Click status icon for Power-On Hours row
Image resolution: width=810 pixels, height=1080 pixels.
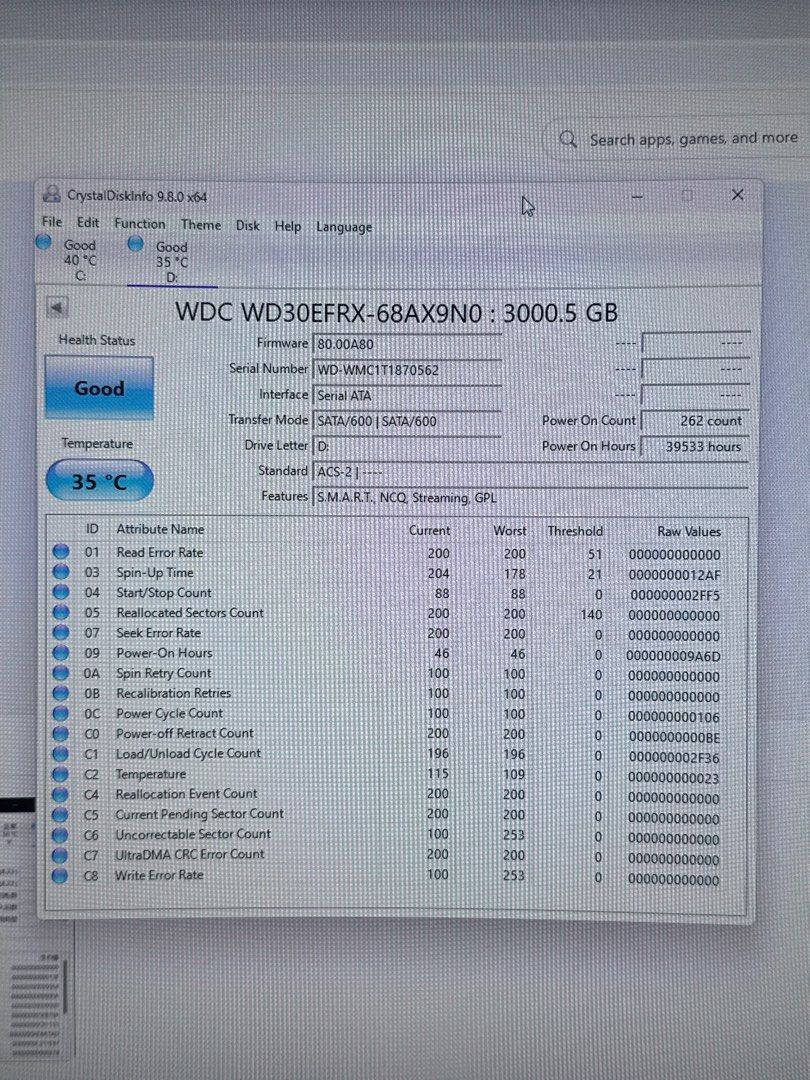click(x=61, y=652)
